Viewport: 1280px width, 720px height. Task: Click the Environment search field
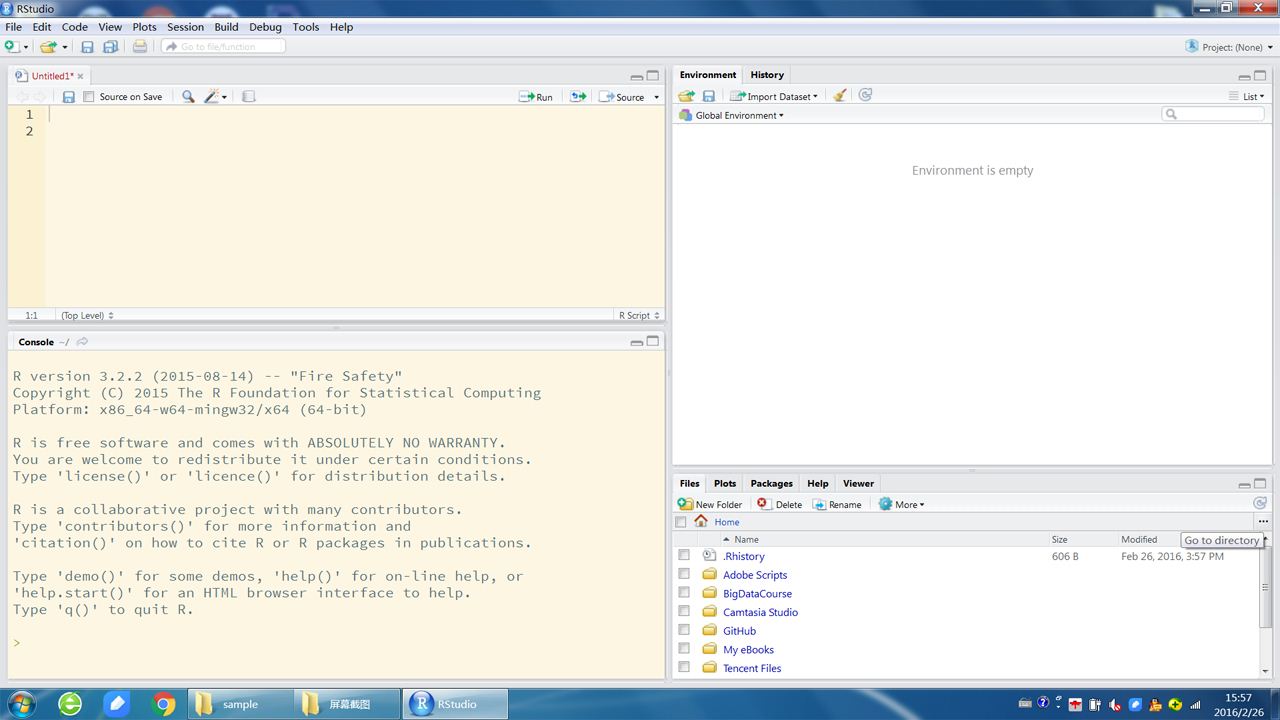point(1213,114)
